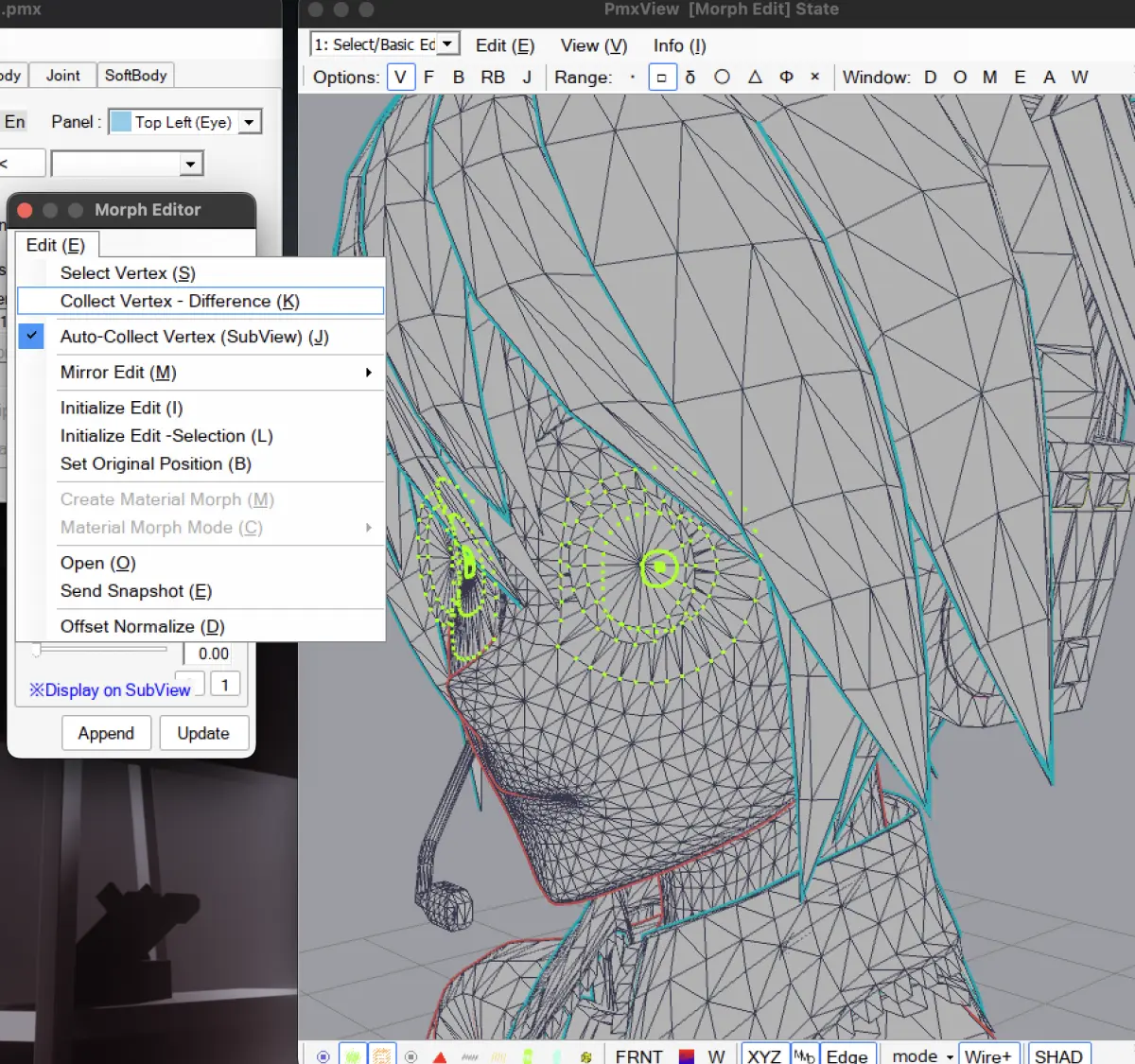
Task: Click the Update button
Action: coord(203,733)
